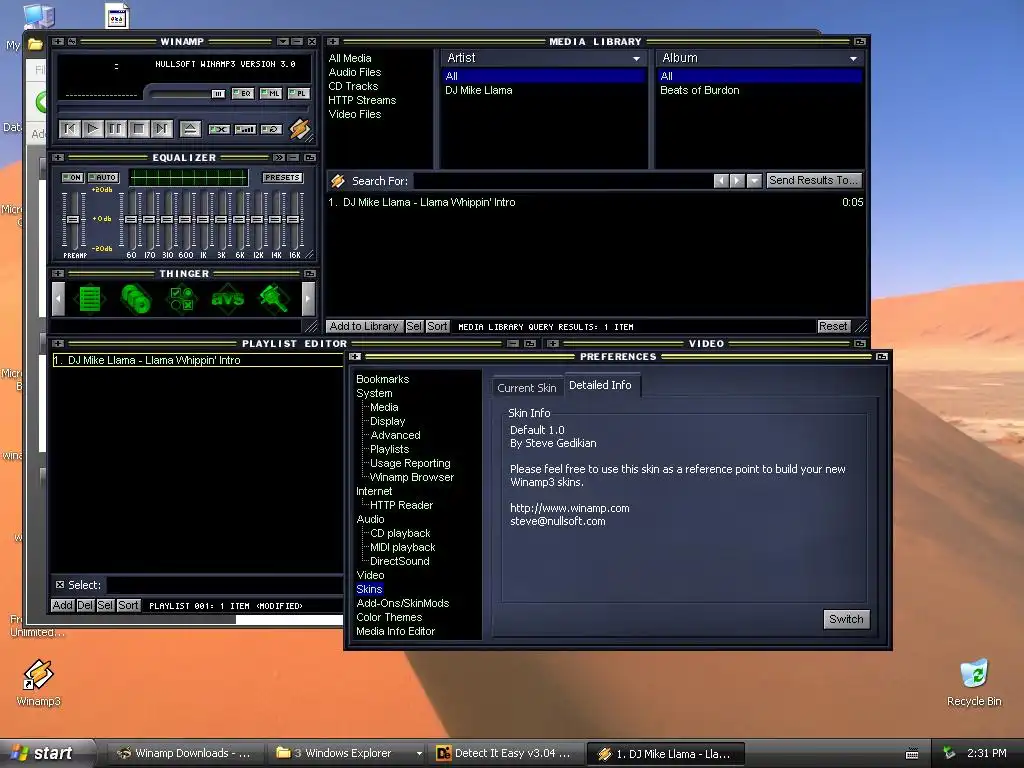
Task: Start playback with the Play button
Action: coord(93,129)
